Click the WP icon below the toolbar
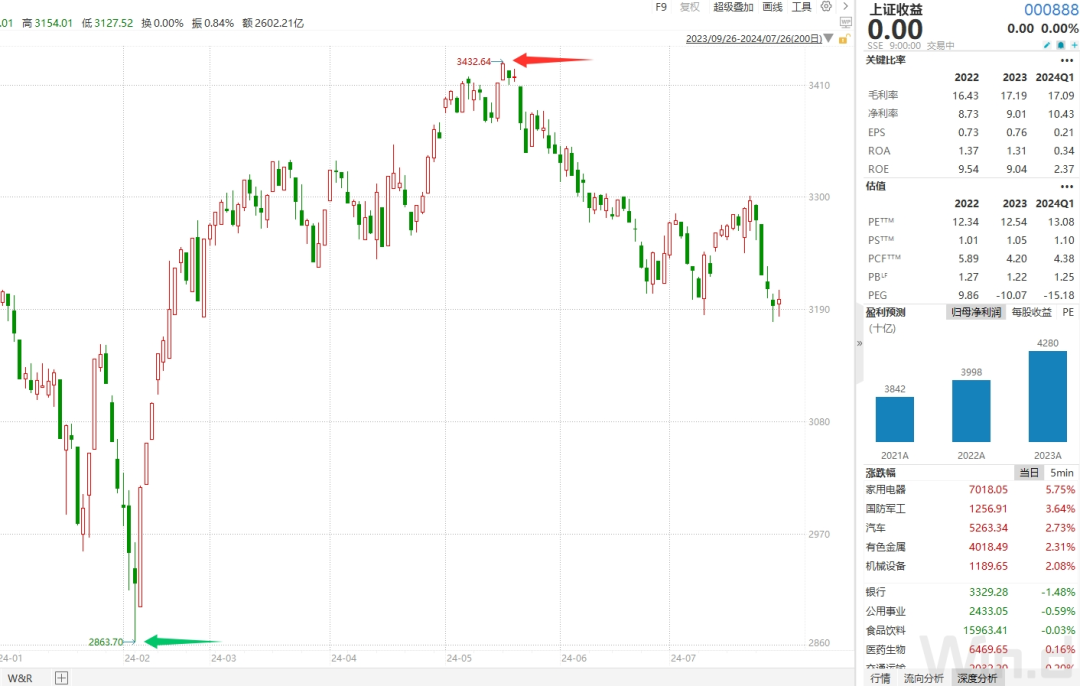Image resolution: width=1080 pixels, height=686 pixels. coord(845,23)
